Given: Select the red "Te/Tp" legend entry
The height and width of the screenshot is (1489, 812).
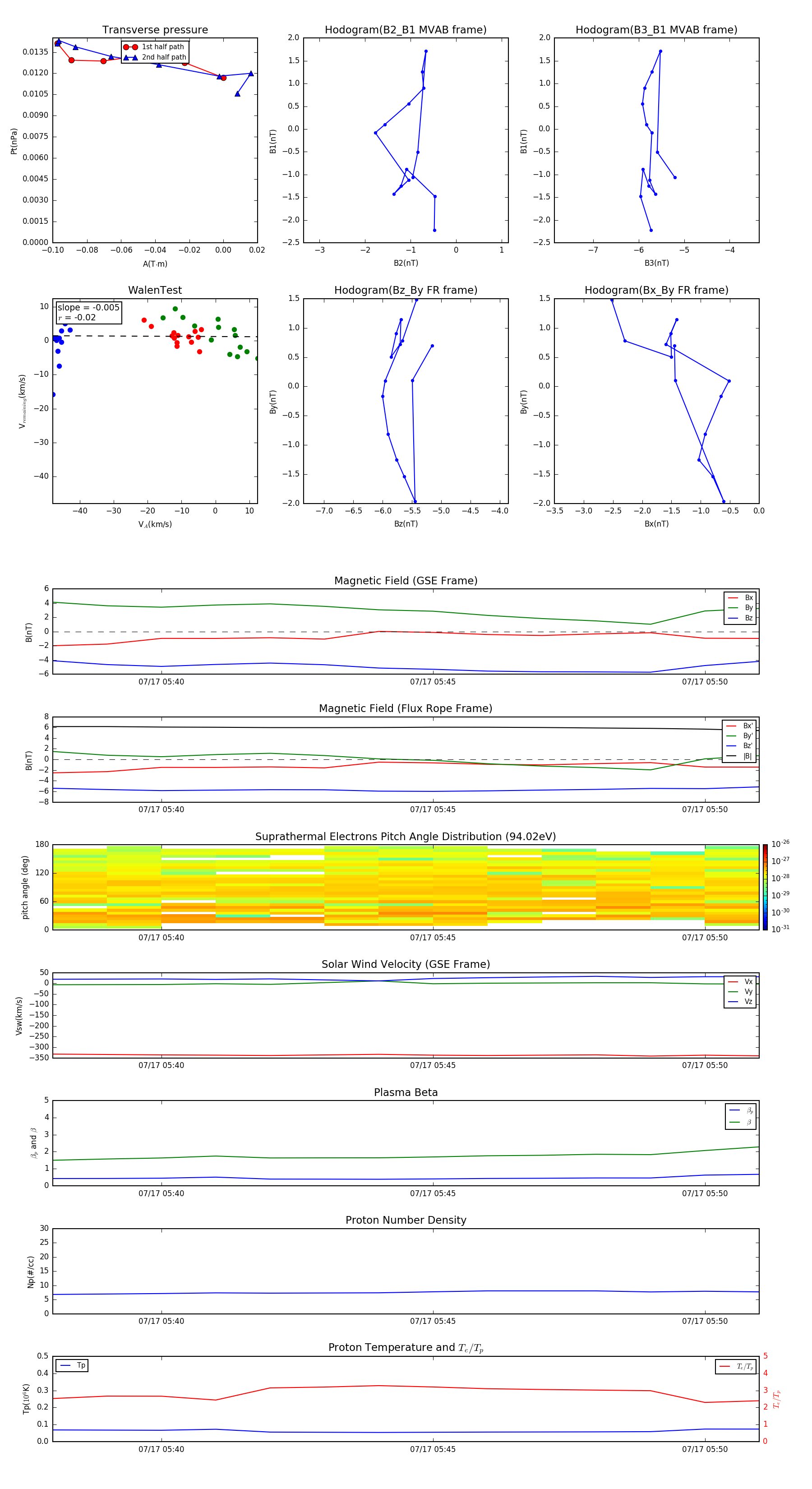Looking at the screenshot, I should pos(736,1366).
